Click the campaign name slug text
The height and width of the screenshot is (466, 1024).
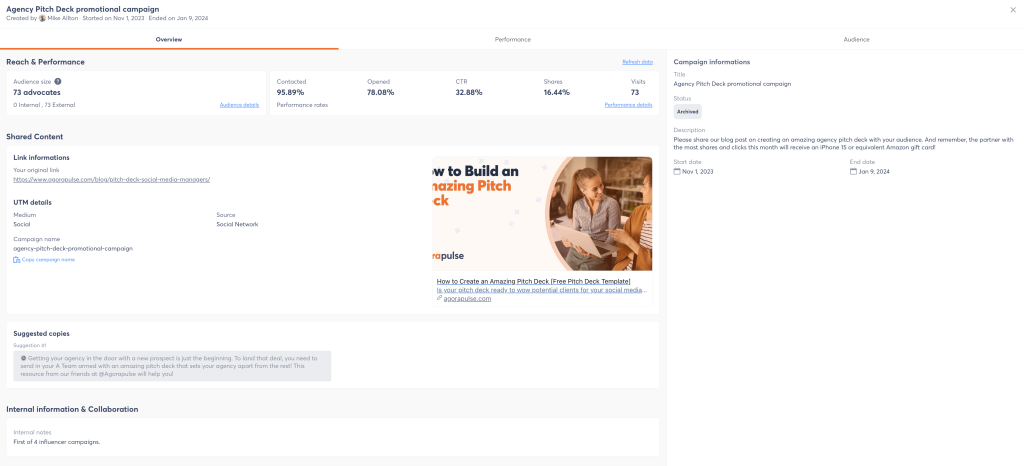tap(72, 249)
